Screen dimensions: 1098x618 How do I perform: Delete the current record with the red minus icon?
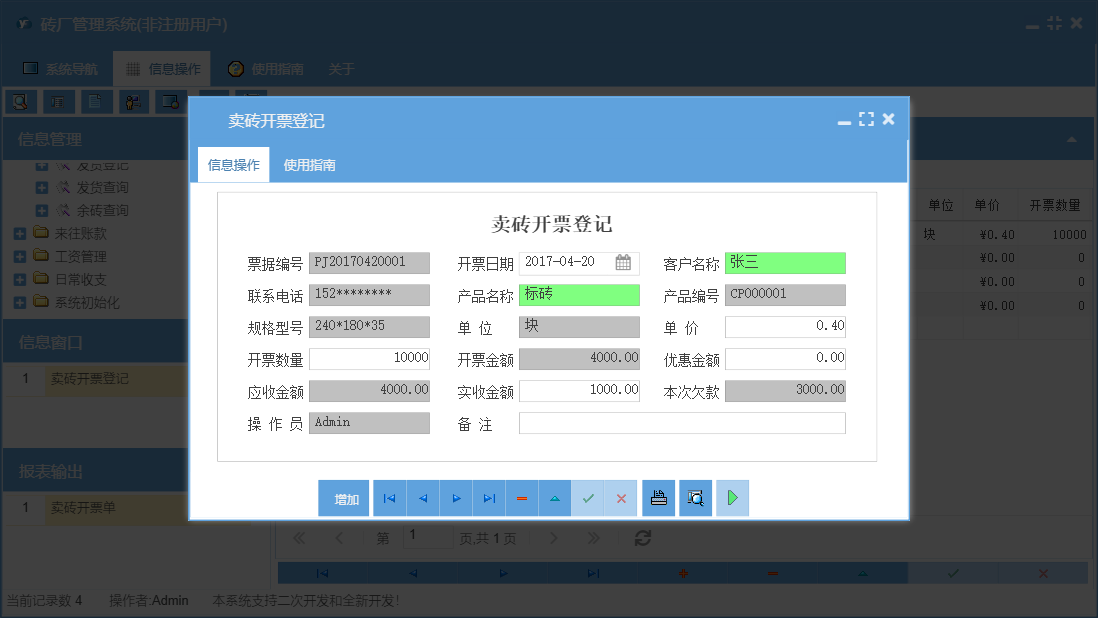521,497
